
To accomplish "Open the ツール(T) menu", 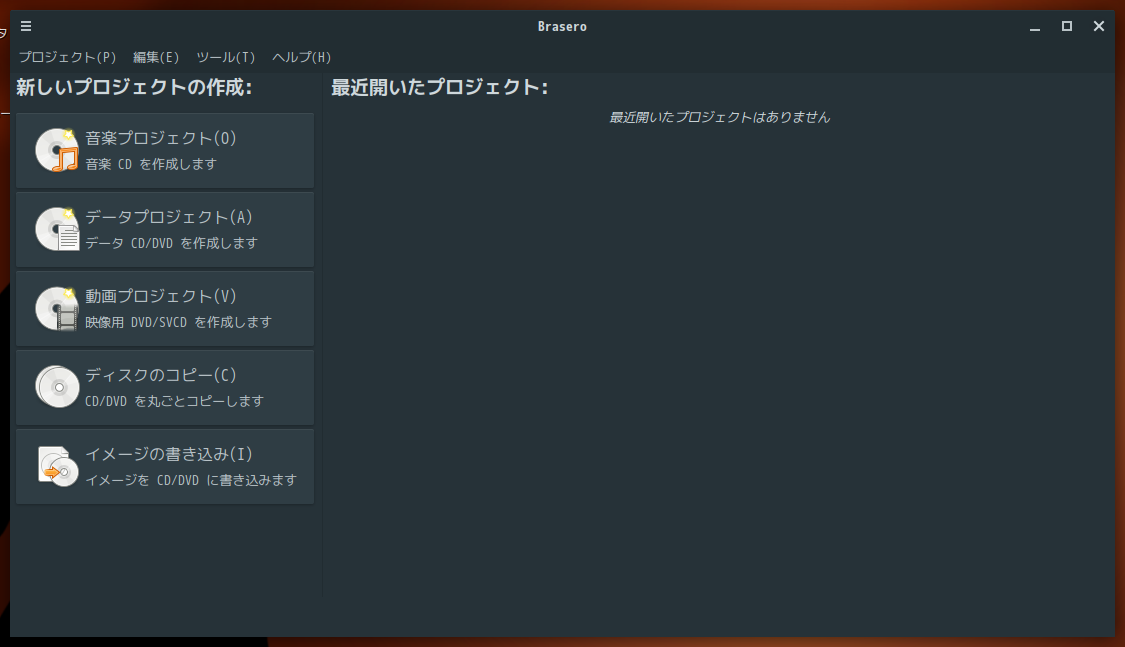I will (x=224, y=57).
